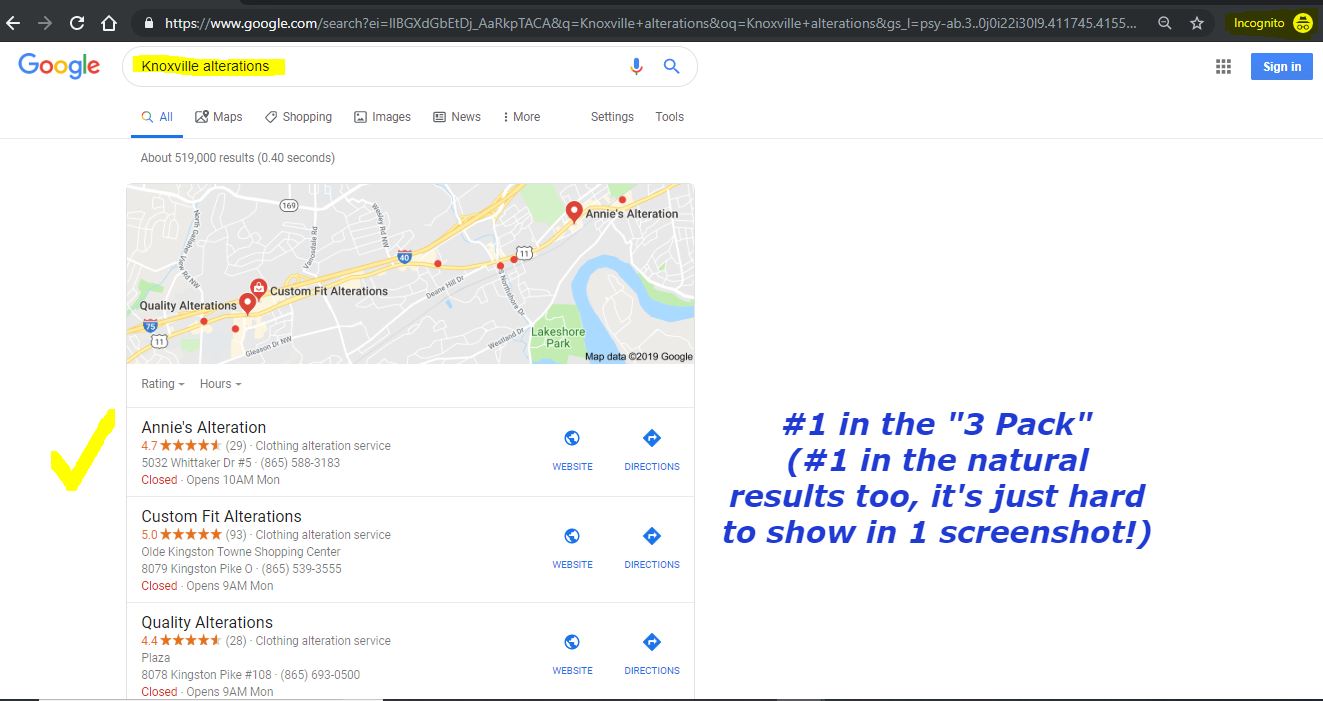The image size is (1323, 701).
Task: Click the padlock icon in the address bar
Action: coord(149,22)
